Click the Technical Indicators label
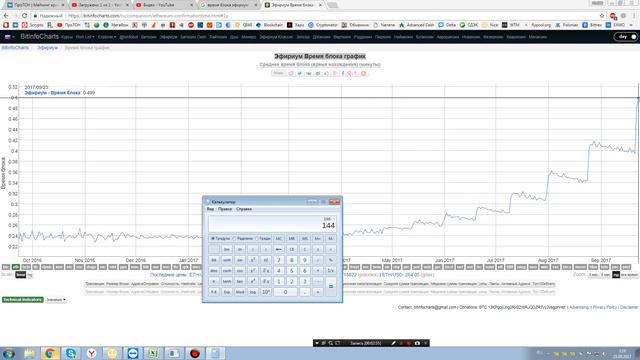Viewport: 640px width, 360px height. [22, 300]
